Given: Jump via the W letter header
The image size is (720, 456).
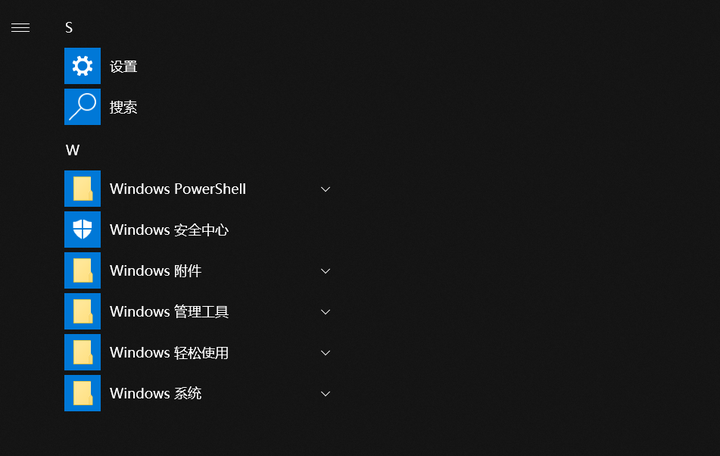Looking at the screenshot, I should tap(73, 150).
